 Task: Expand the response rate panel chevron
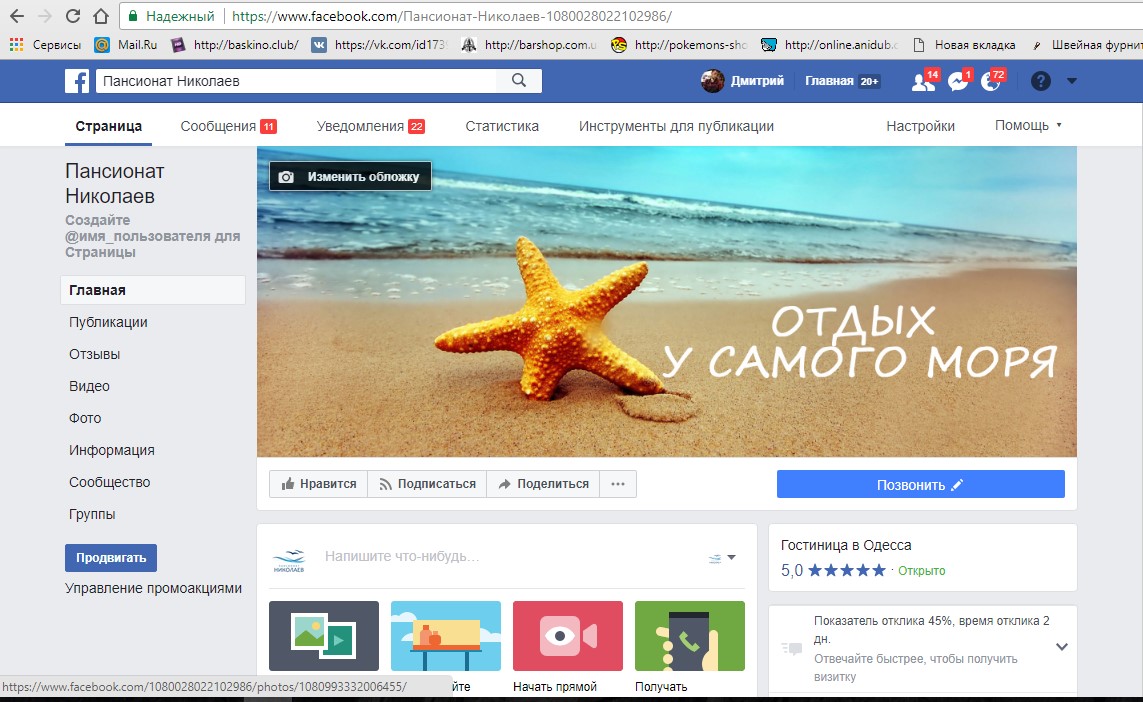[x=1062, y=647]
